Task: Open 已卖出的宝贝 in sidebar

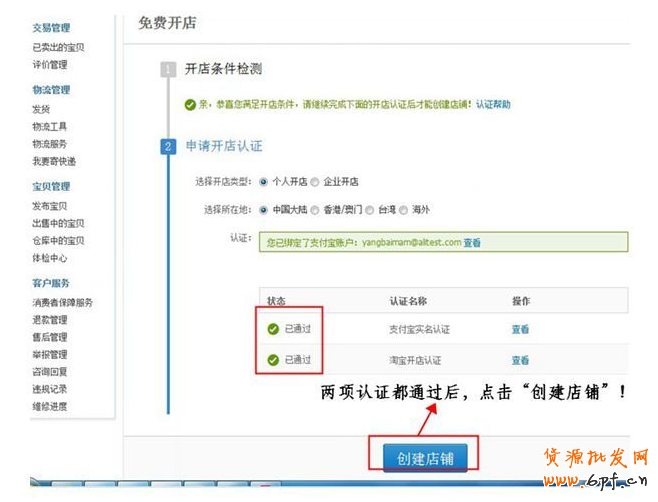Action: coord(58,47)
